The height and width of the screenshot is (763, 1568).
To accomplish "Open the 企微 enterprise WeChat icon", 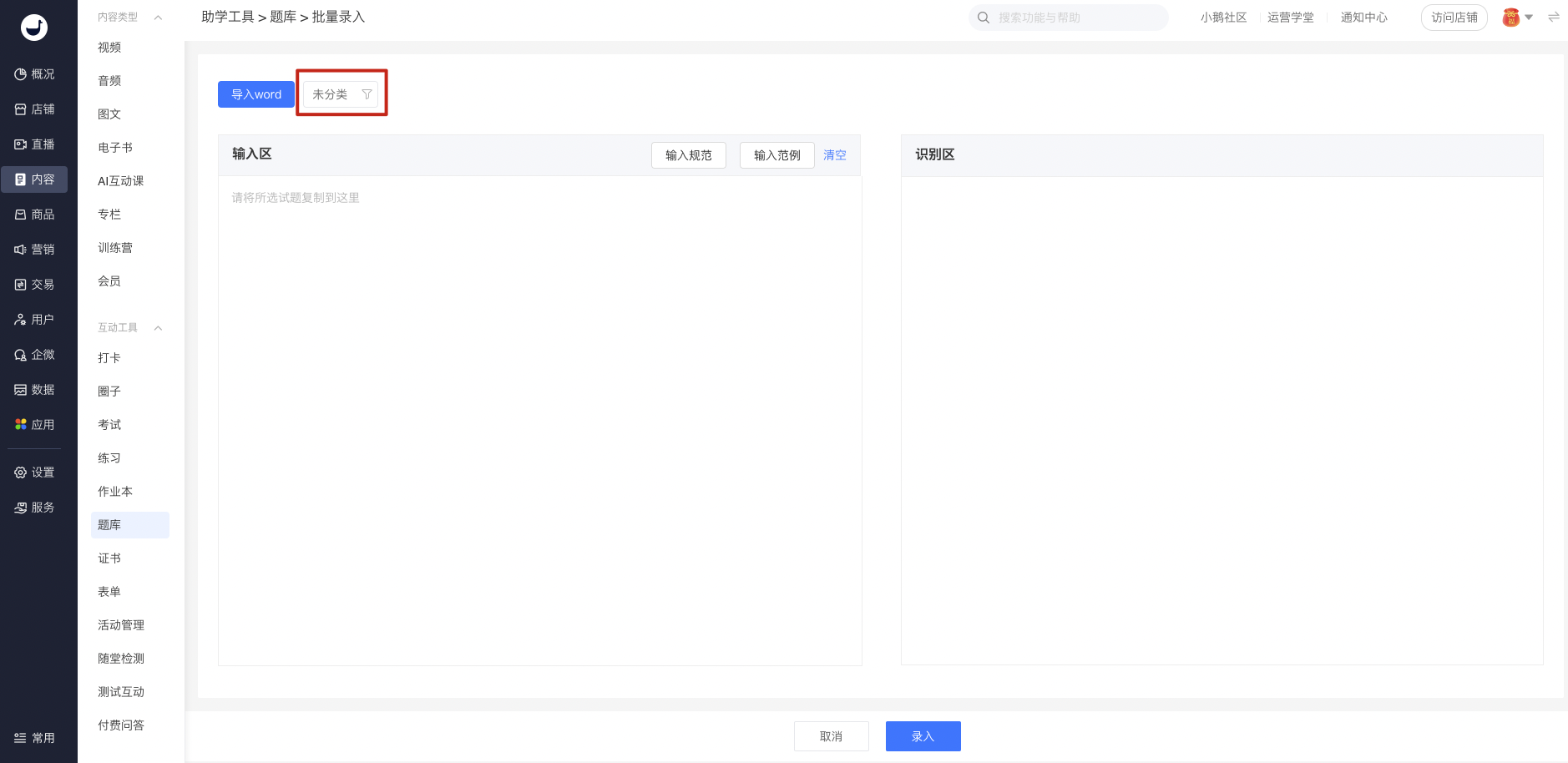I will [20, 355].
